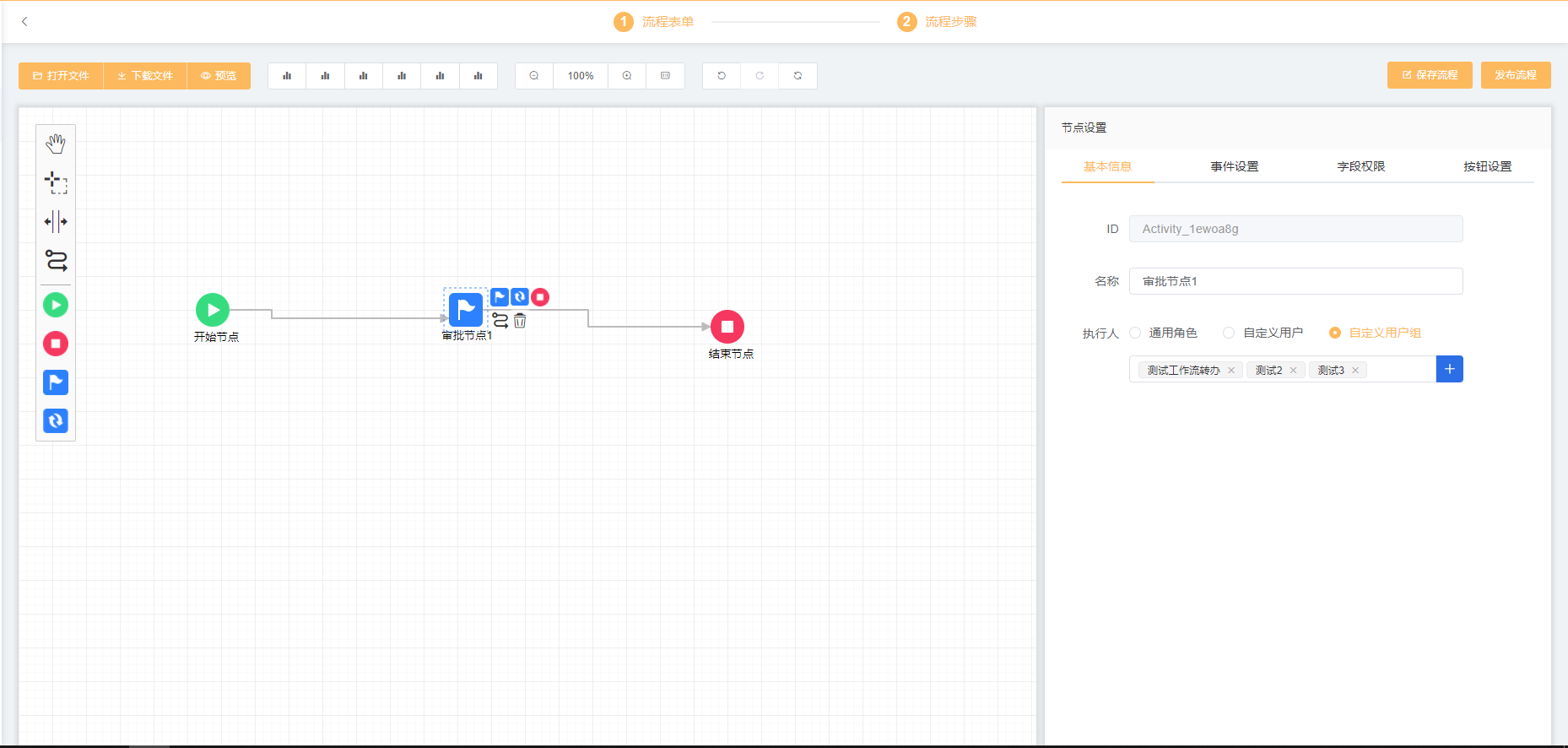Screen dimensions: 1568x748
Task: Select the 自定义用户 radio option
Action: click(x=1229, y=333)
